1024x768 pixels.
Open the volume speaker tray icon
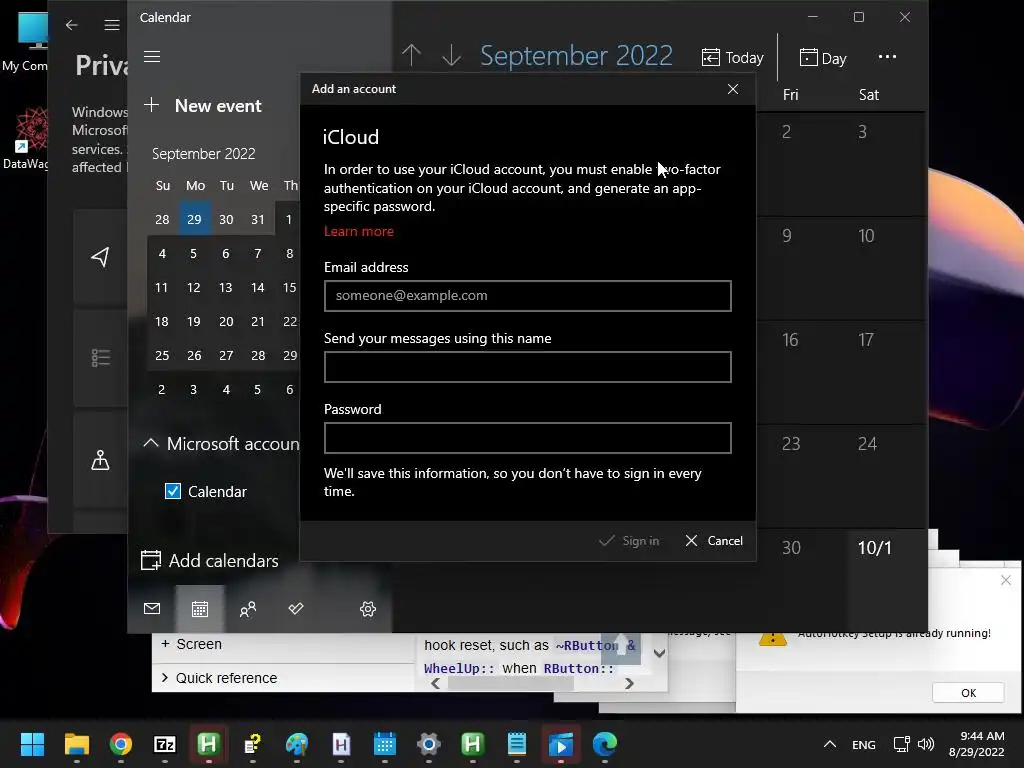pyautogui.click(x=926, y=744)
